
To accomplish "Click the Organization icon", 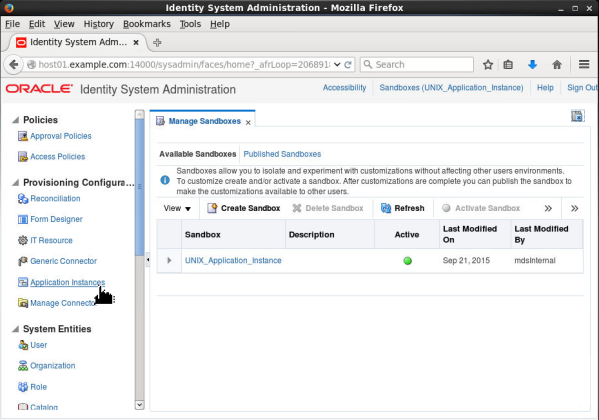I will (x=23, y=366).
